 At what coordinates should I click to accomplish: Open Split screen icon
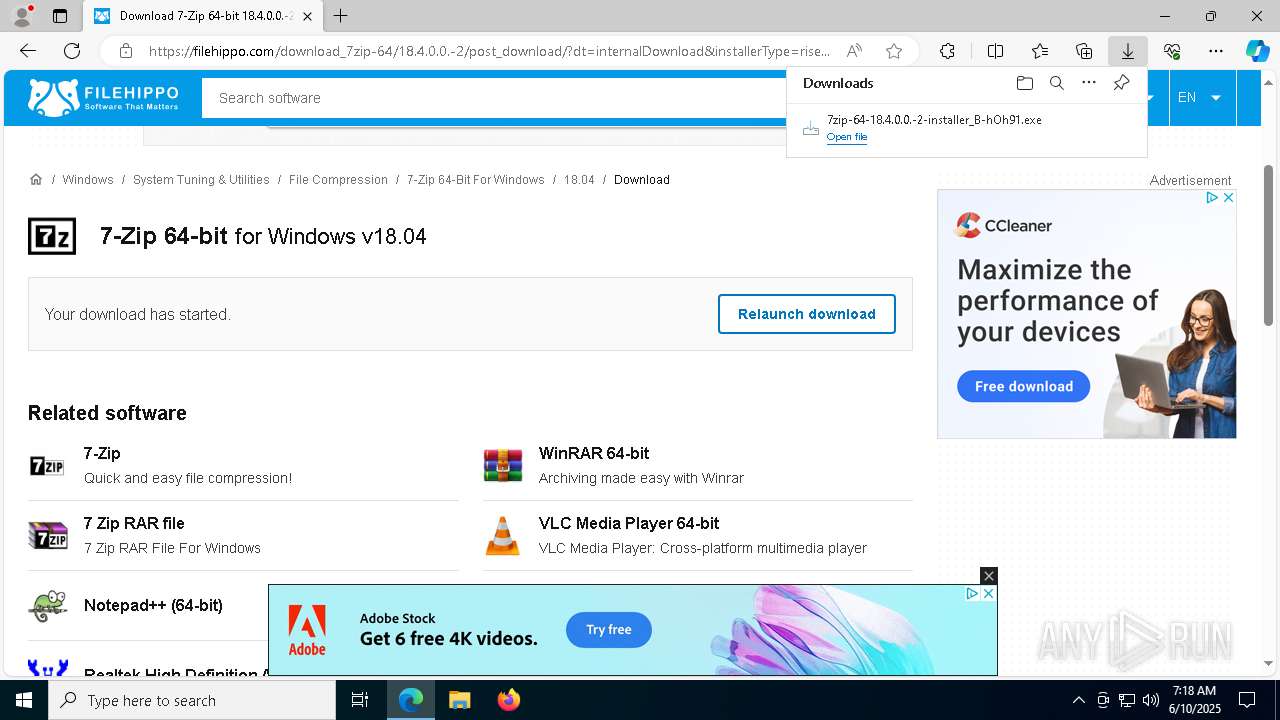[x=995, y=51]
